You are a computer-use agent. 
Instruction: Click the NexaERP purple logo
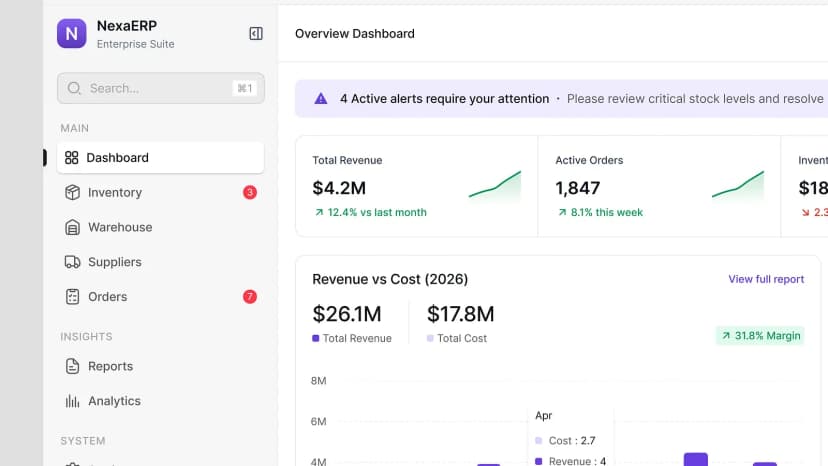72,34
